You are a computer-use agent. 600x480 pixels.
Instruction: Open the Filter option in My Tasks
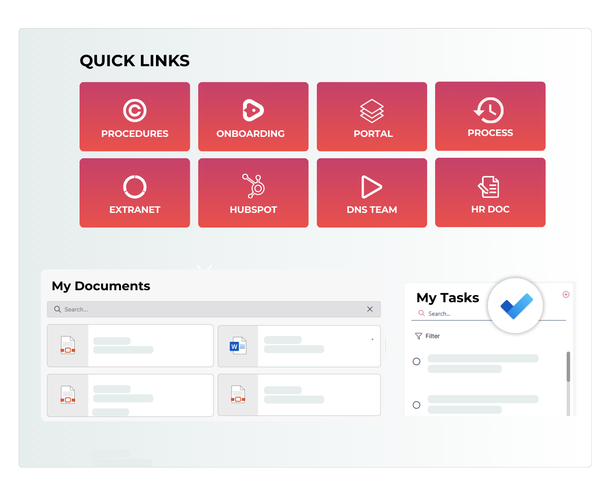click(x=427, y=336)
